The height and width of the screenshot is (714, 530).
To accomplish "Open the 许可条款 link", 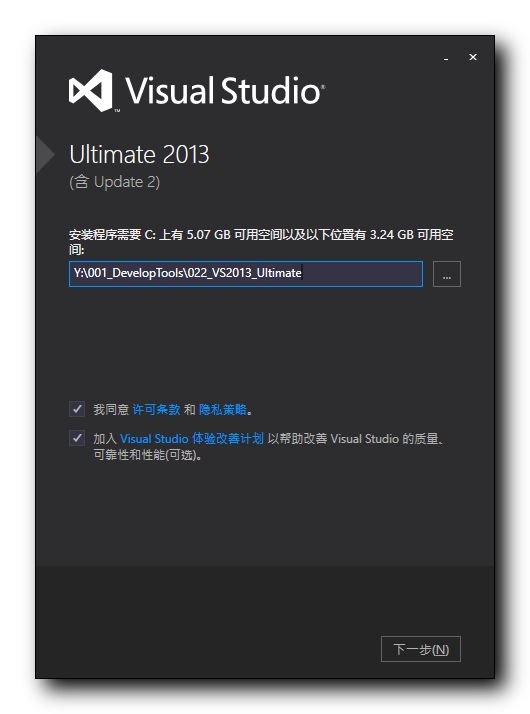I will coord(156,409).
